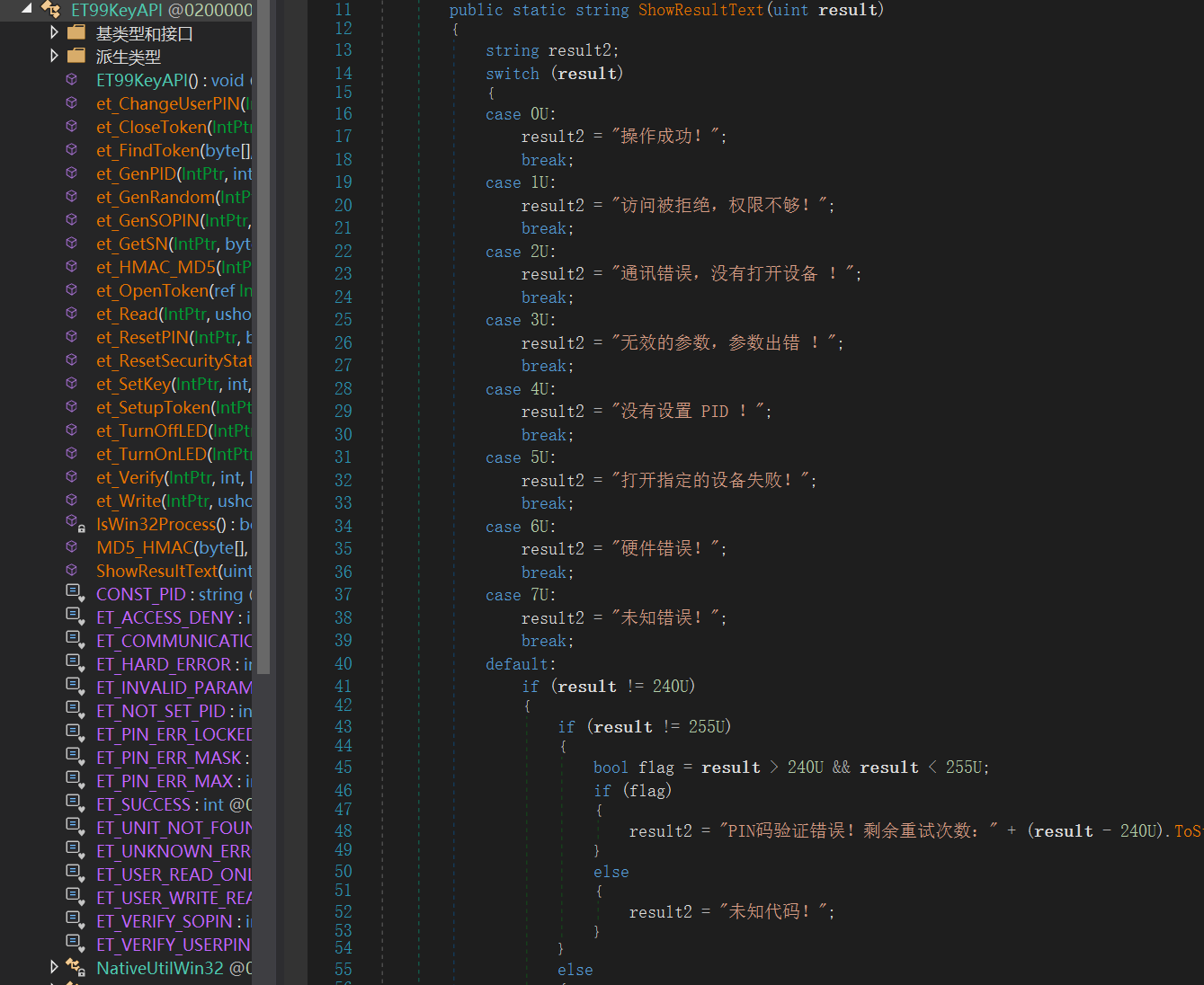
Task: Click private method icon beside IsWin32Process
Action: pyautogui.click(x=75, y=523)
